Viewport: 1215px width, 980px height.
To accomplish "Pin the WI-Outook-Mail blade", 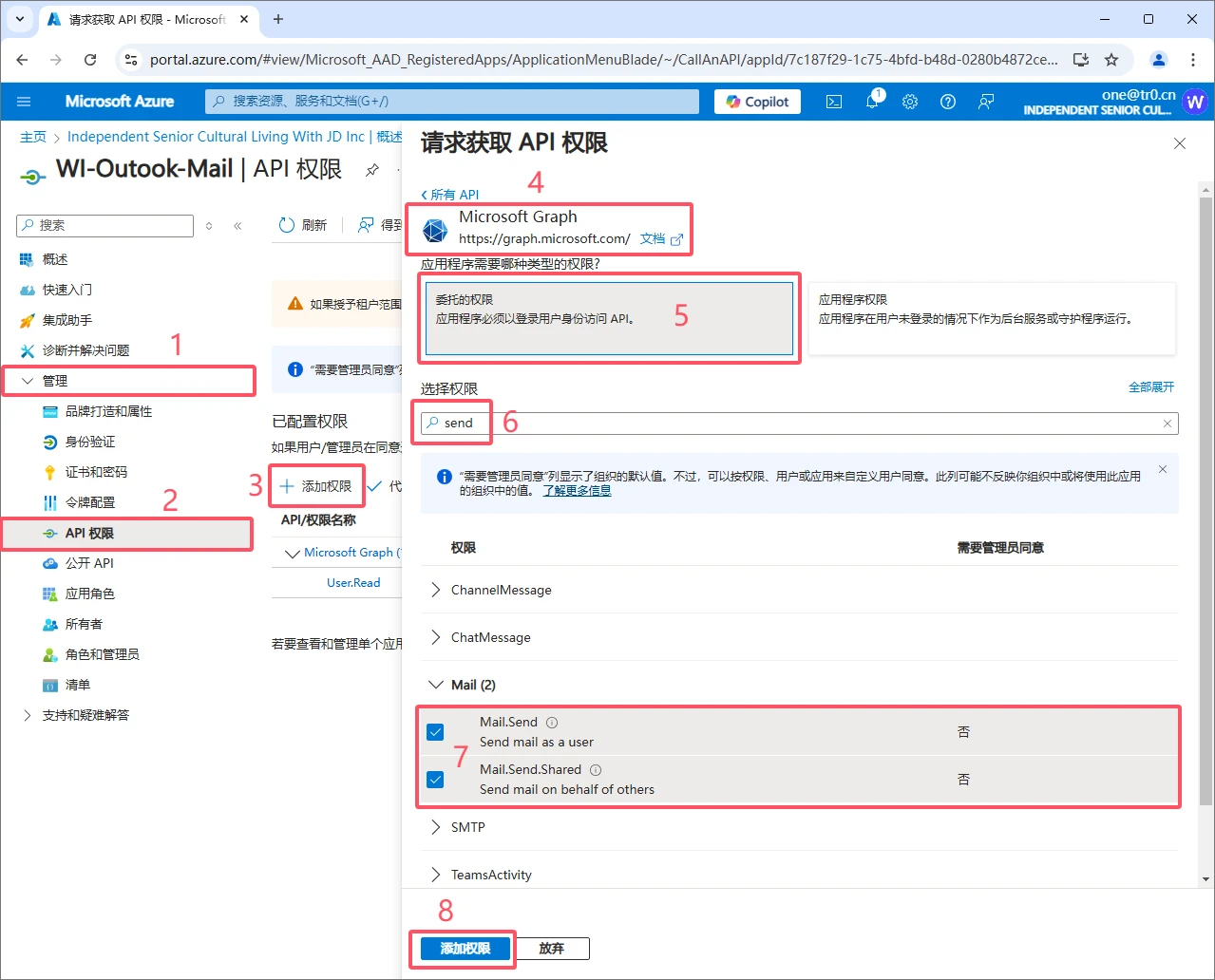I will pos(372,170).
